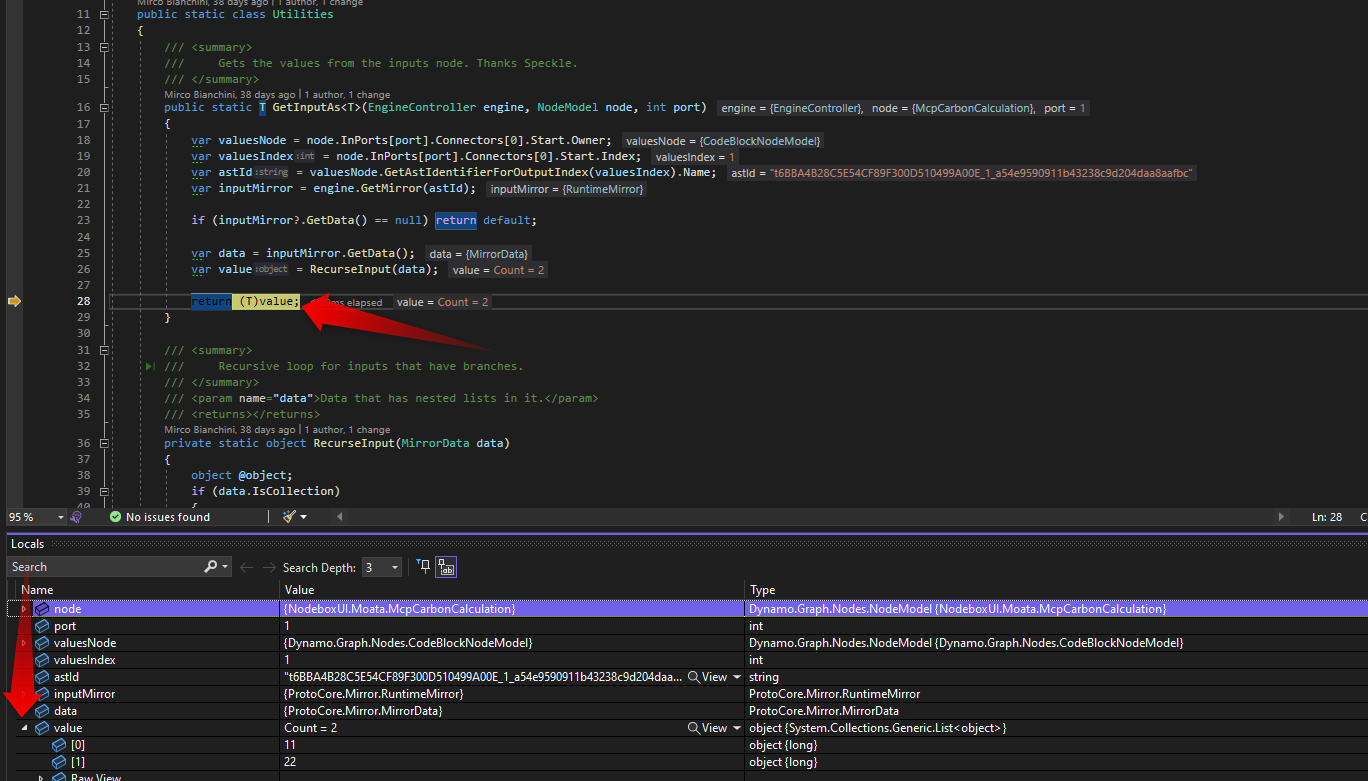Click the item icon beside '[0]'

(59, 745)
